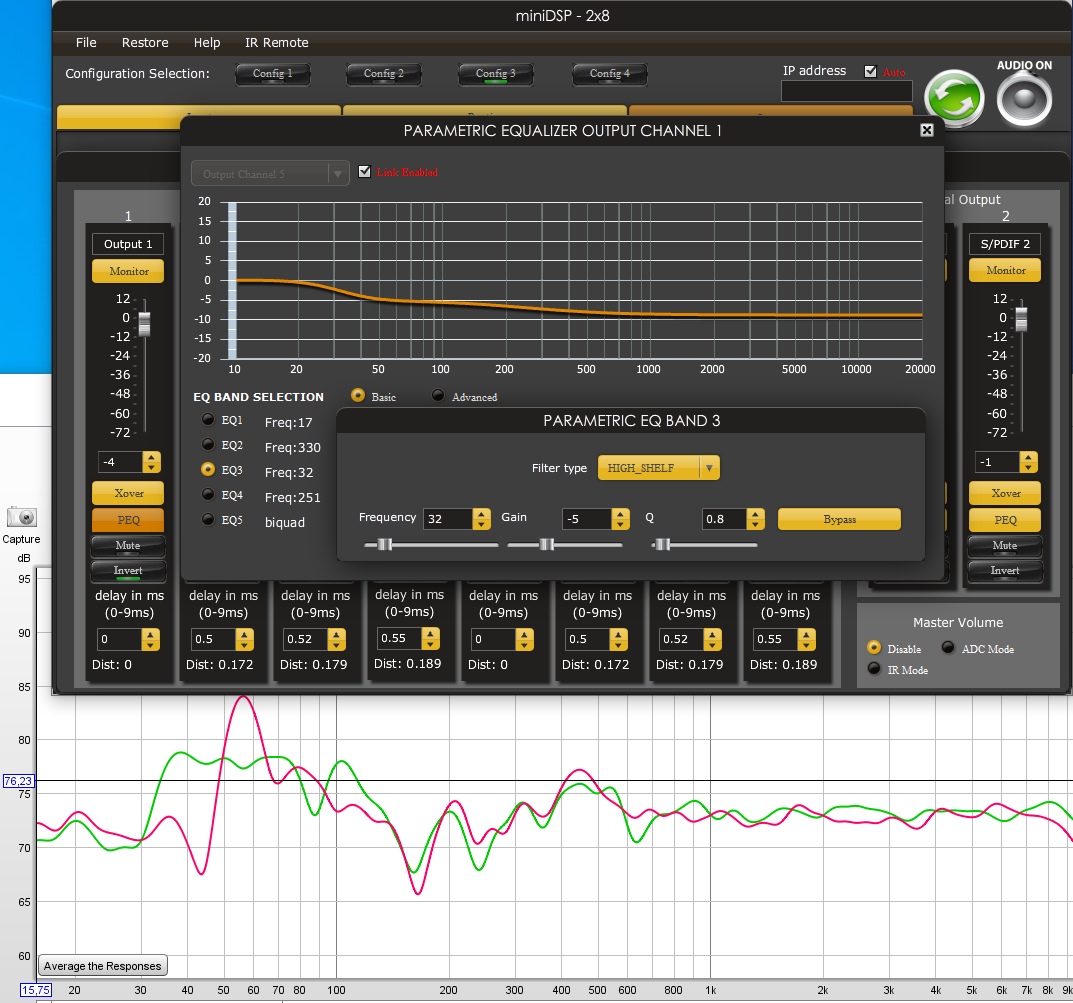Toggle the IP address Auto checkbox

click(x=870, y=71)
